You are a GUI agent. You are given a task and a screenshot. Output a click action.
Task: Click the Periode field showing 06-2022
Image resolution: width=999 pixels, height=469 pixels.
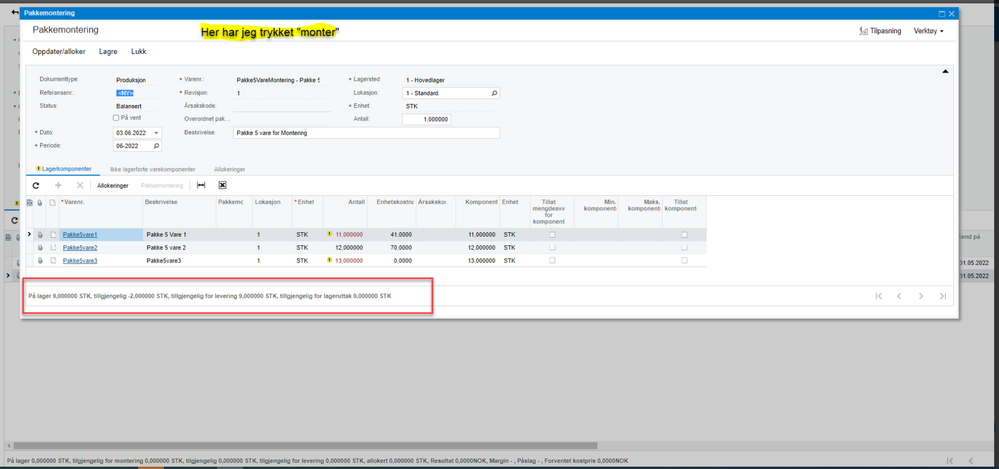tap(138, 146)
